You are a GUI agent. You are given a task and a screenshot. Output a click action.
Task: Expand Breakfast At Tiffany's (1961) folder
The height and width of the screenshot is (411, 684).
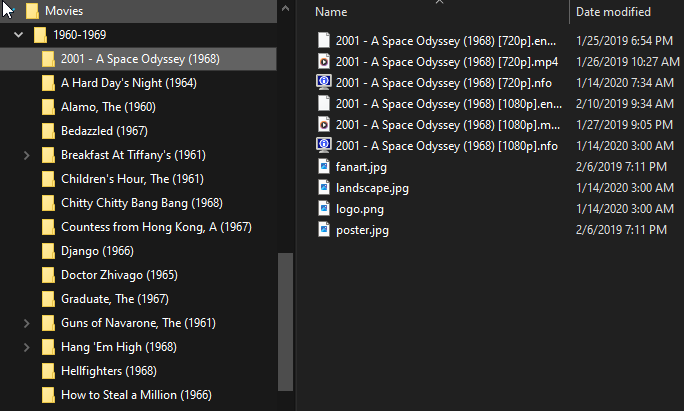(x=27, y=155)
